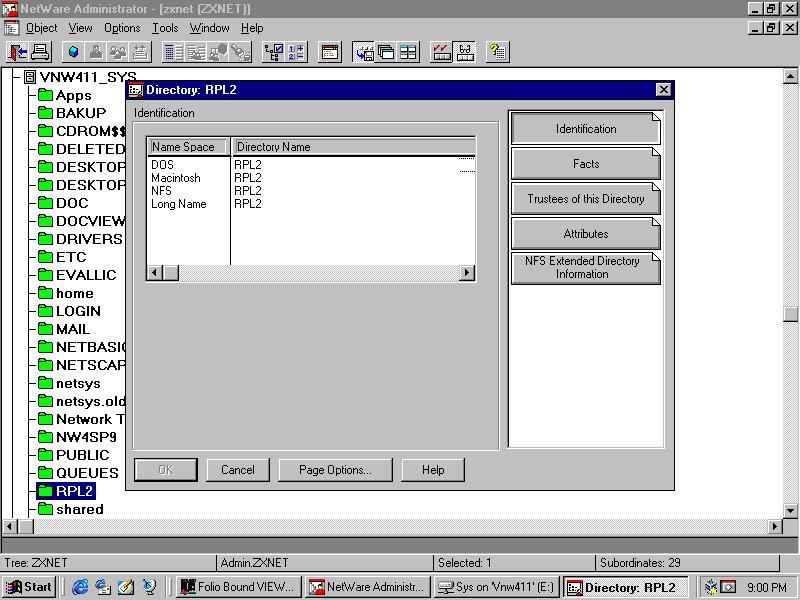Viewport: 800px width, 600px height.
Task: Switch to the Identification page
Action: pos(586,129)
